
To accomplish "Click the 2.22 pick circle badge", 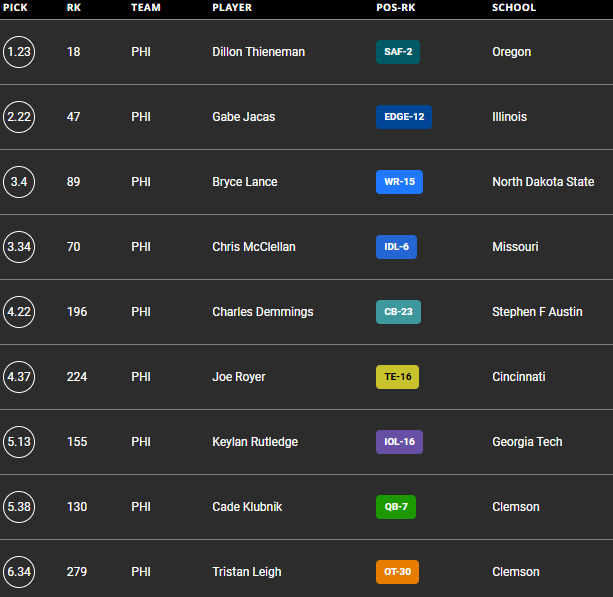I will [x=18, y=117].
